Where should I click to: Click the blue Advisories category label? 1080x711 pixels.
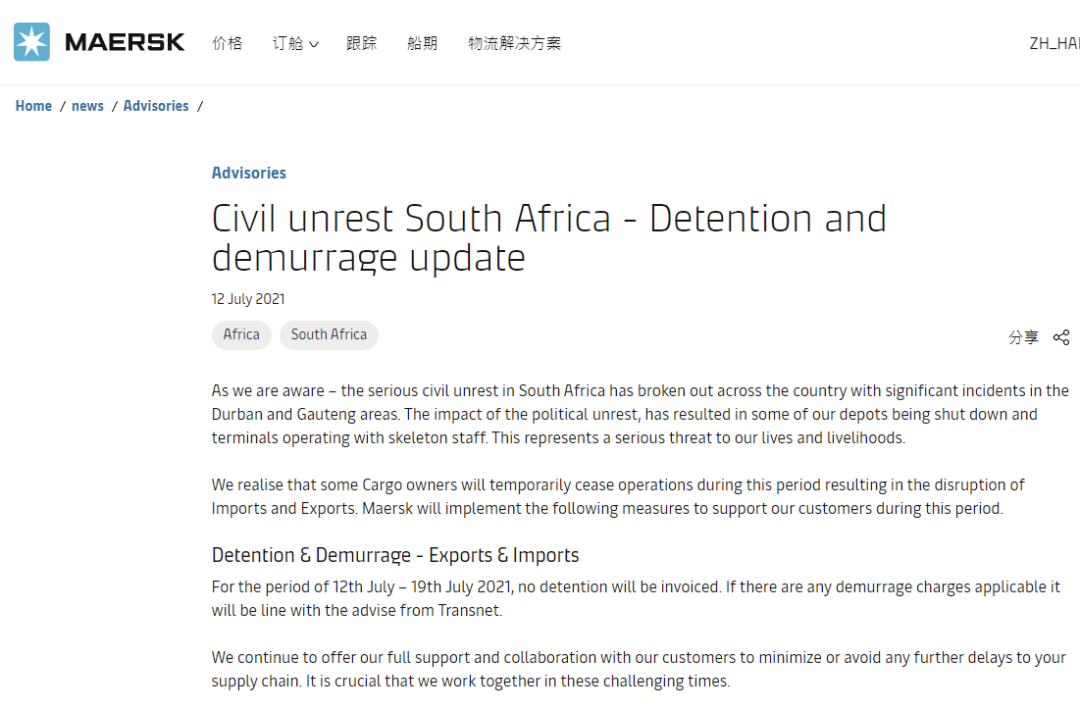[x=249, y=173]
